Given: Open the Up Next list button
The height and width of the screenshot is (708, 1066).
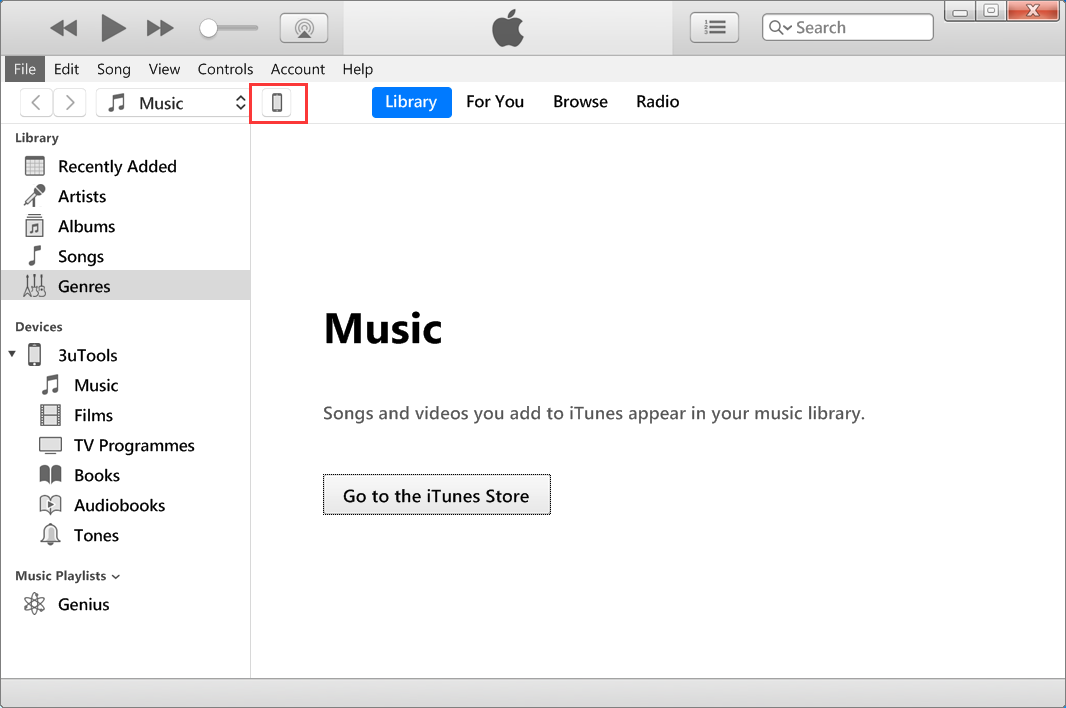Looking at the screenshot, I should 714,28.
